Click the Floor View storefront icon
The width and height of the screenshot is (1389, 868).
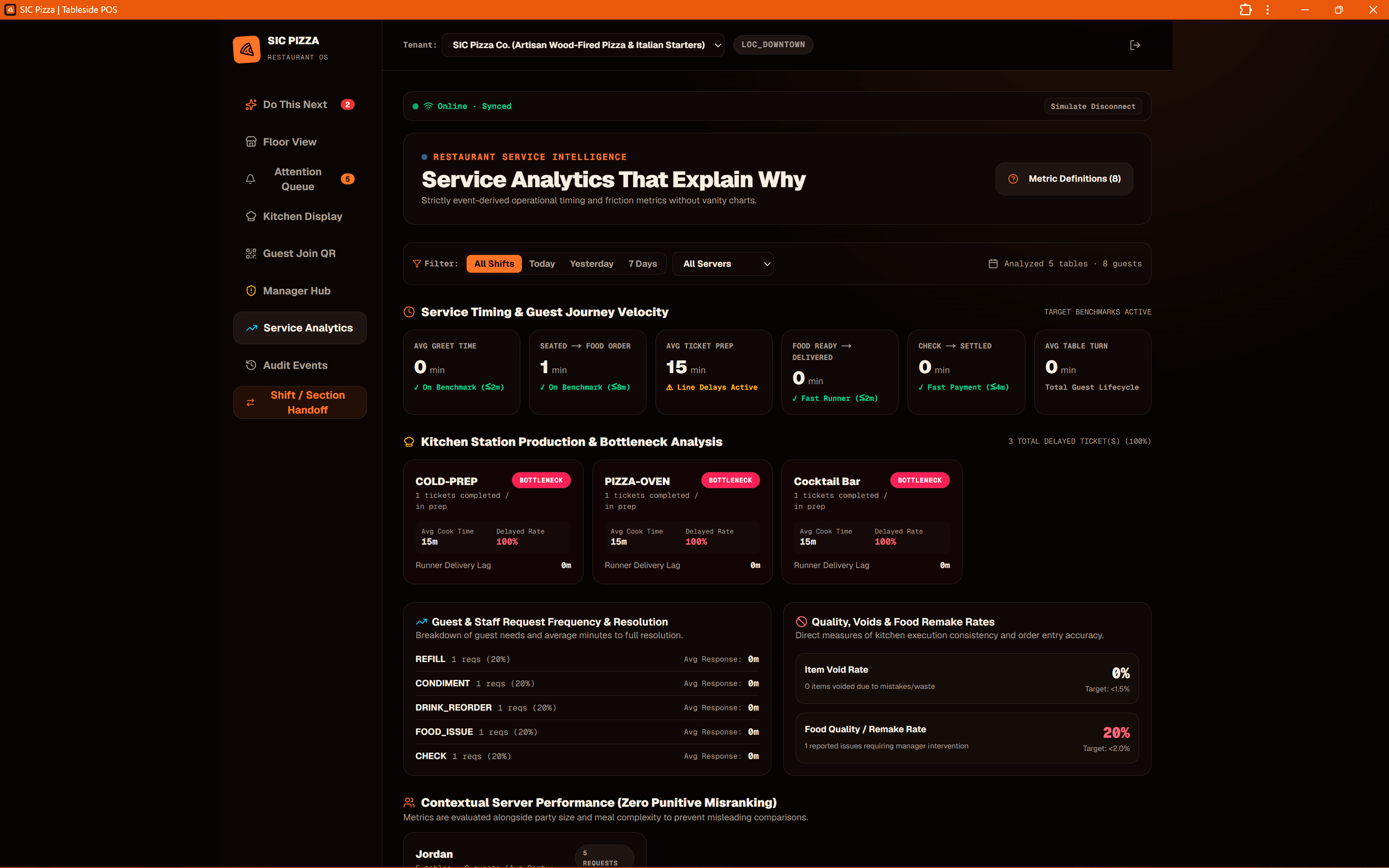(x=251, y=142)
